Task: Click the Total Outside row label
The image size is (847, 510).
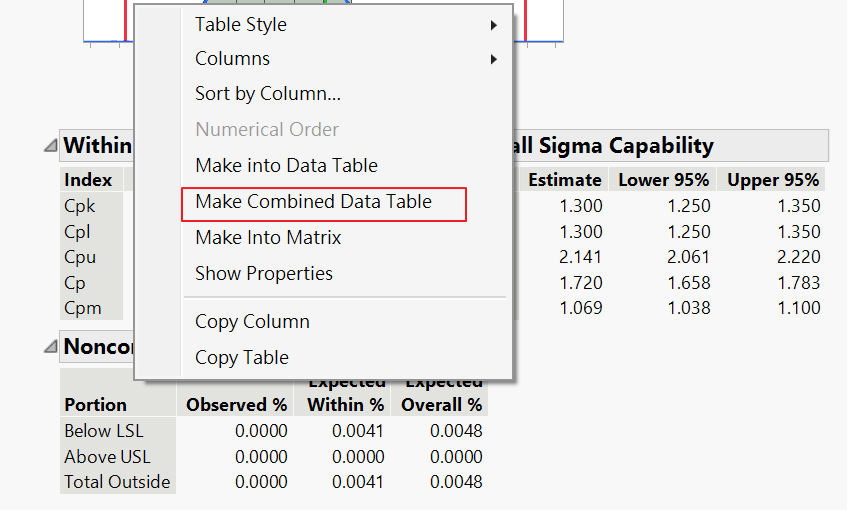Action: (117, 482)
